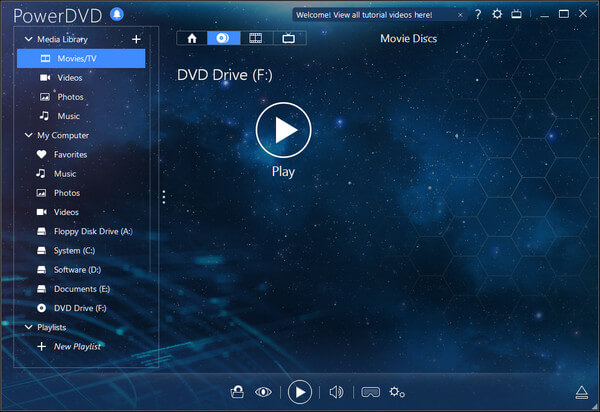Click the DVD Drive (F:) heading
Screen dimensions: 600x412
pos(225,75)
